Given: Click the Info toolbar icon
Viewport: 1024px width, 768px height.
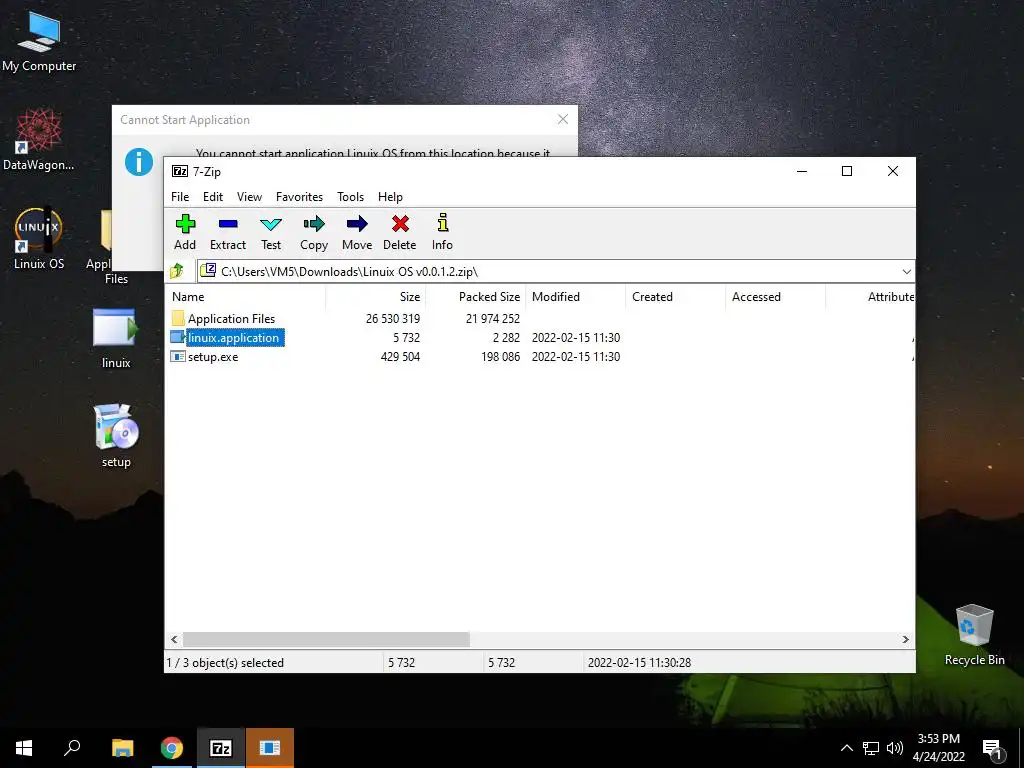Looking at the screenshot, I should pos(442,223).
